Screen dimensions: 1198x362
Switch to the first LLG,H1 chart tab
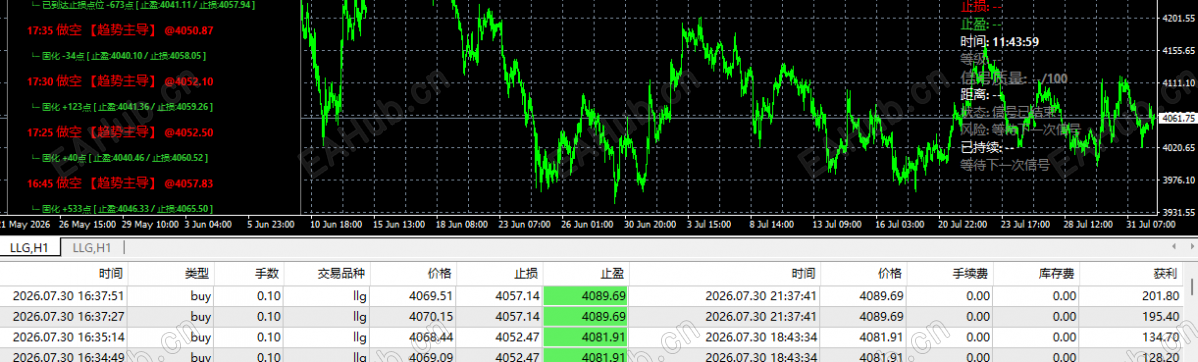coord(31,247)
